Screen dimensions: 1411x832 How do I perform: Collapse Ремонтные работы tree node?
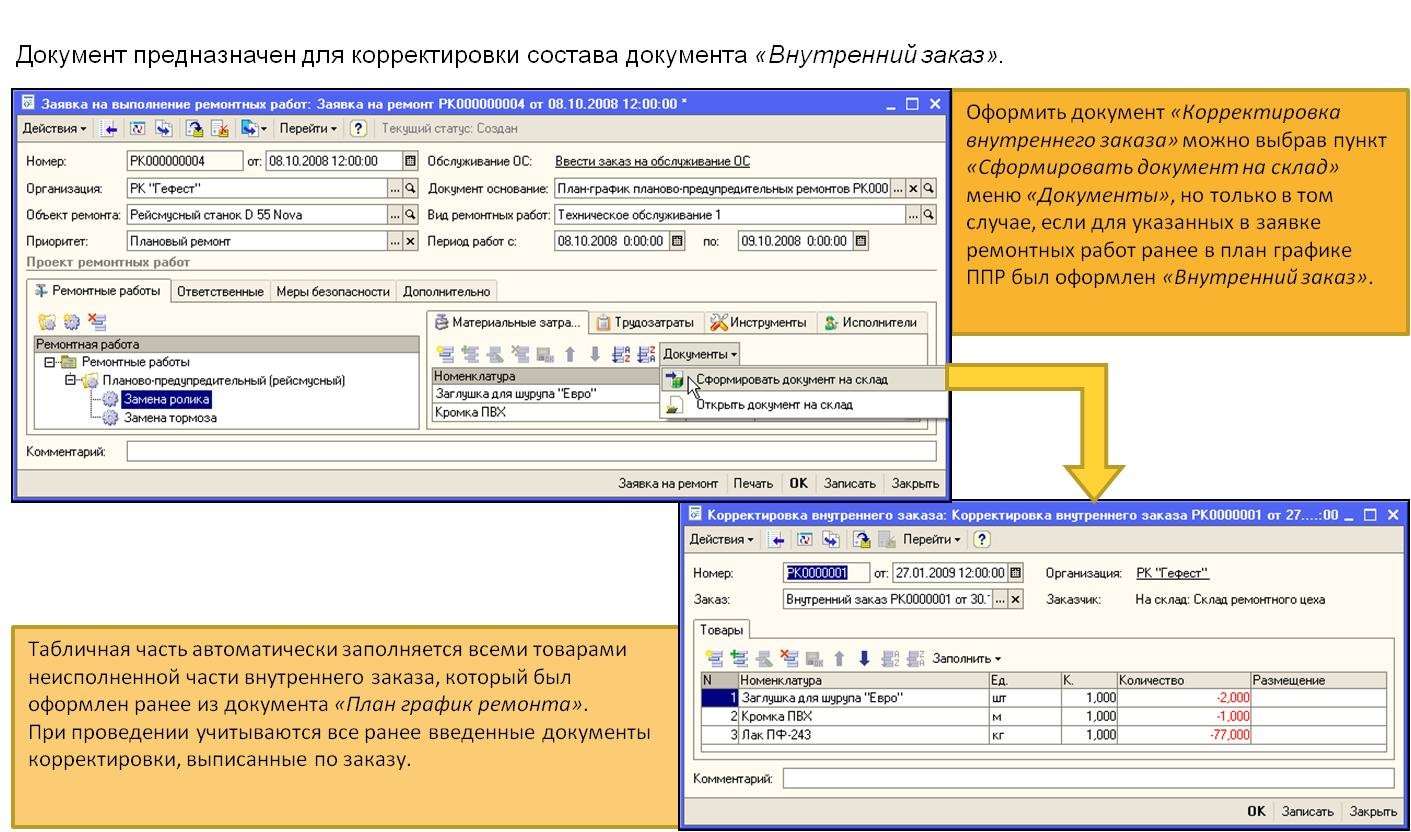[x=49, y=362]
